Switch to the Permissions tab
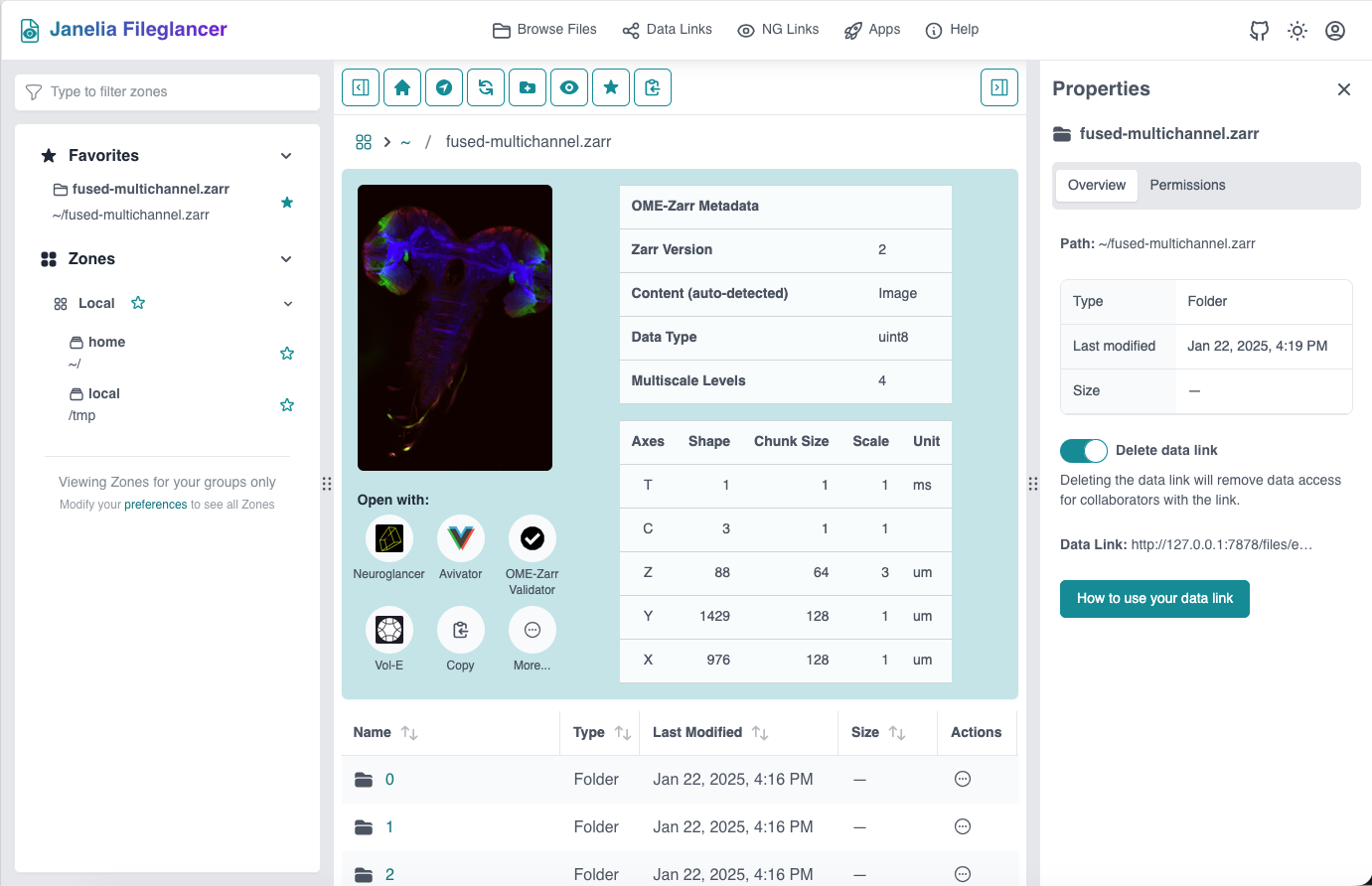1372x886 pixels. pos(1187,186)
